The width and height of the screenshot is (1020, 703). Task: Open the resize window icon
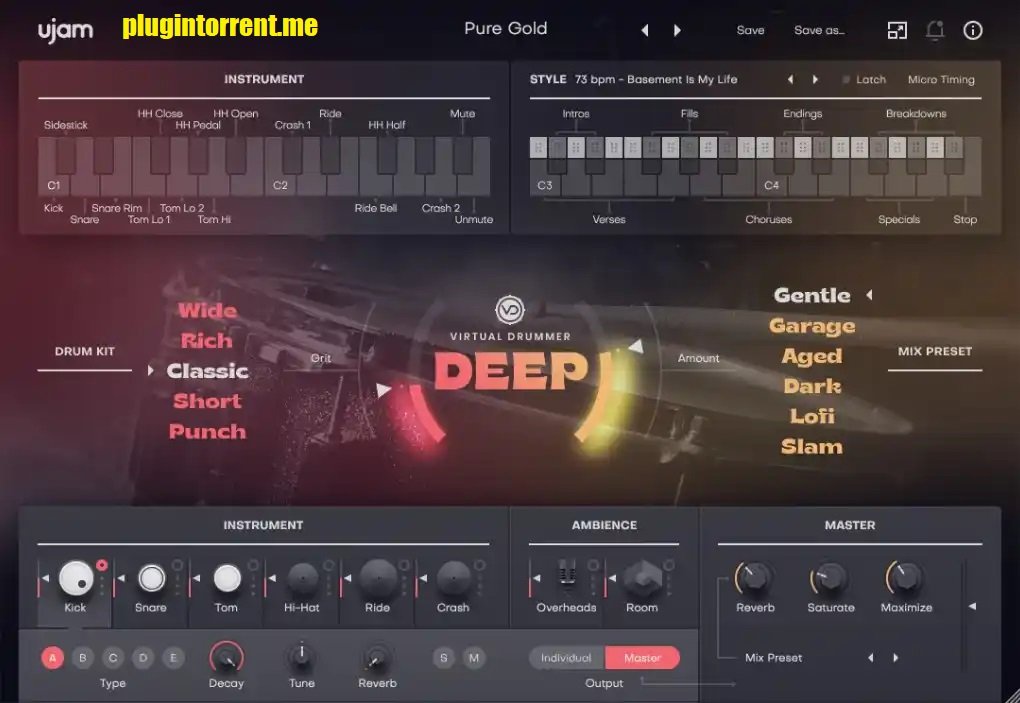(897, 30)
